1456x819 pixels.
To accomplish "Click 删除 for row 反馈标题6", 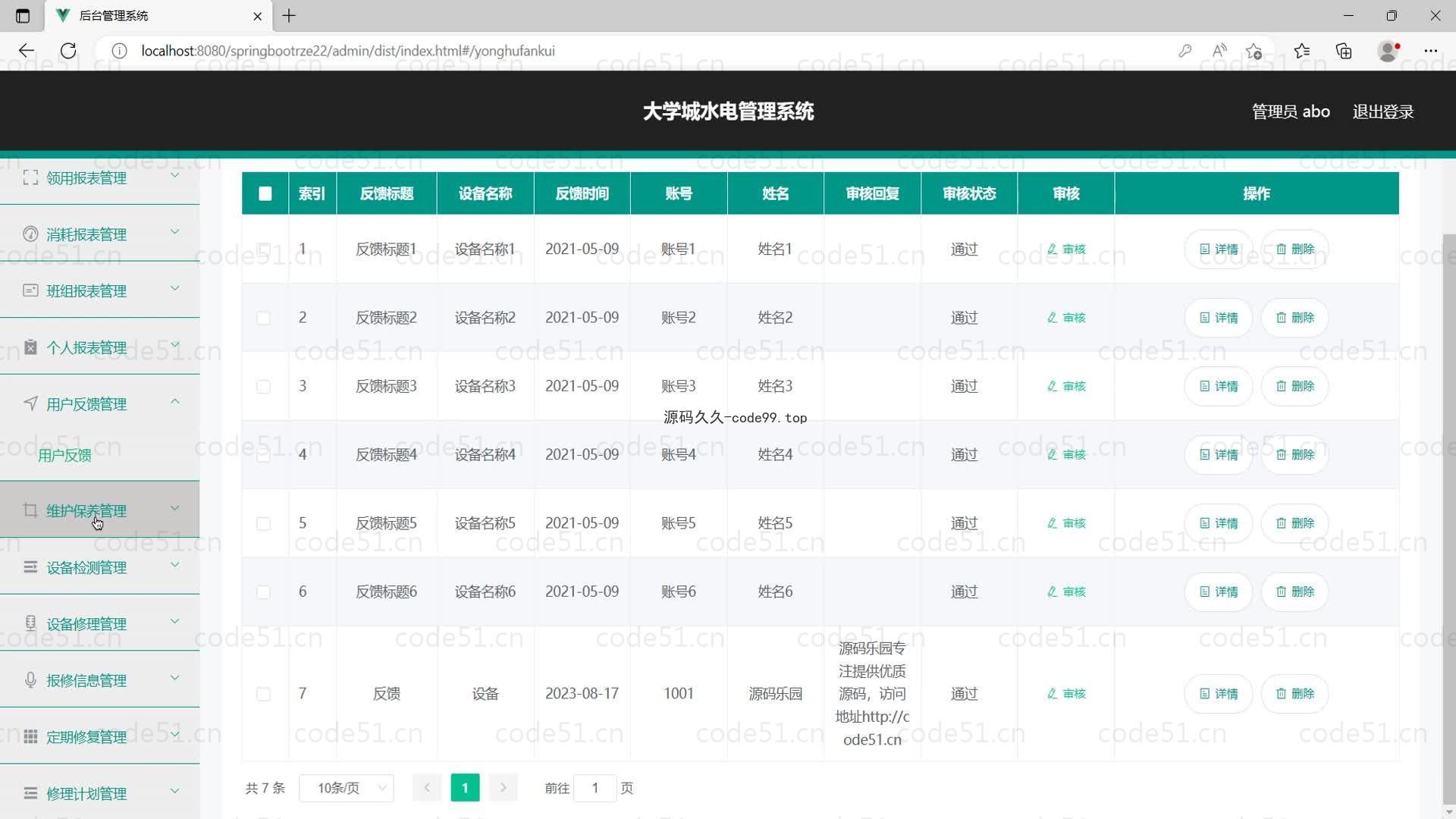I will [x=1294, y=591].
